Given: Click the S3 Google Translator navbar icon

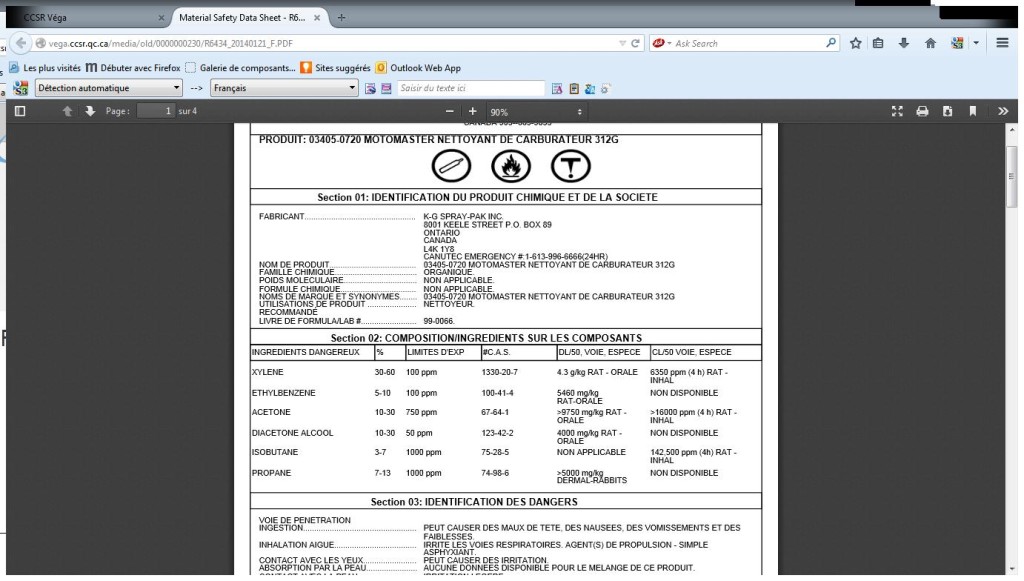Looking at the screenshot, I should tap(957, 43).
